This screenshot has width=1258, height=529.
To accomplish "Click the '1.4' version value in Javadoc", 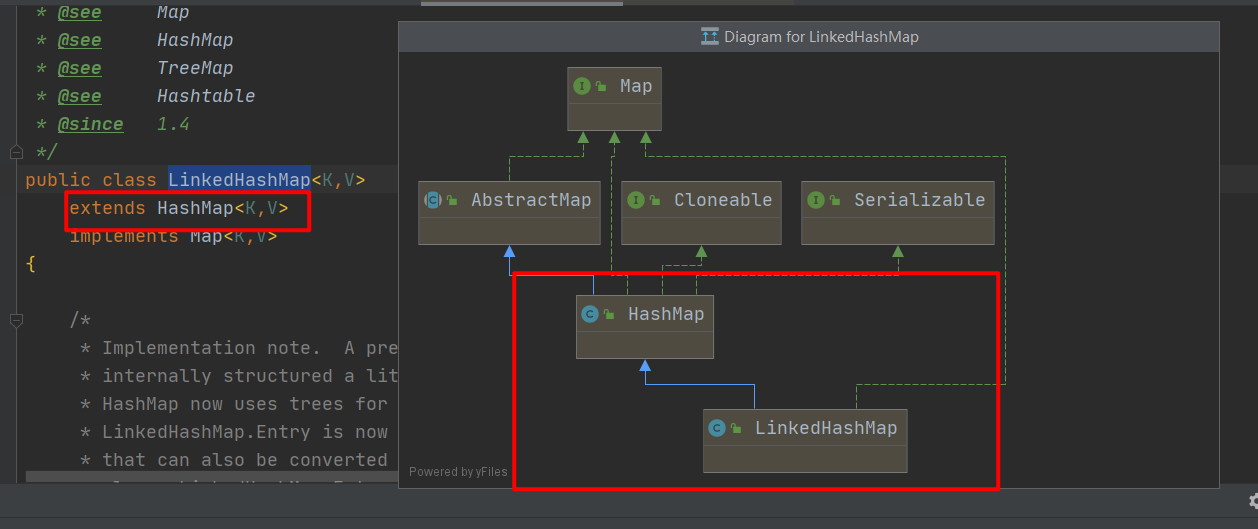I will click(x=173, y=124).
